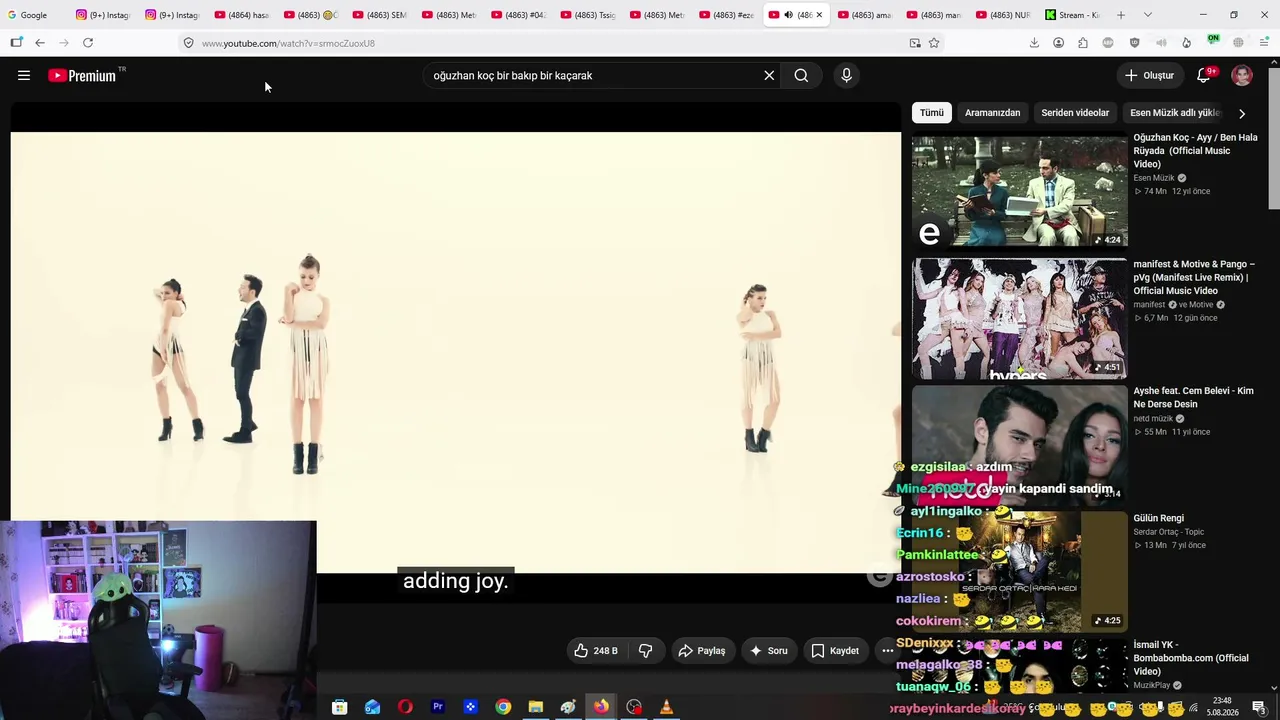
Task: Run search with the magnifier button
Action: coord(801,75)
